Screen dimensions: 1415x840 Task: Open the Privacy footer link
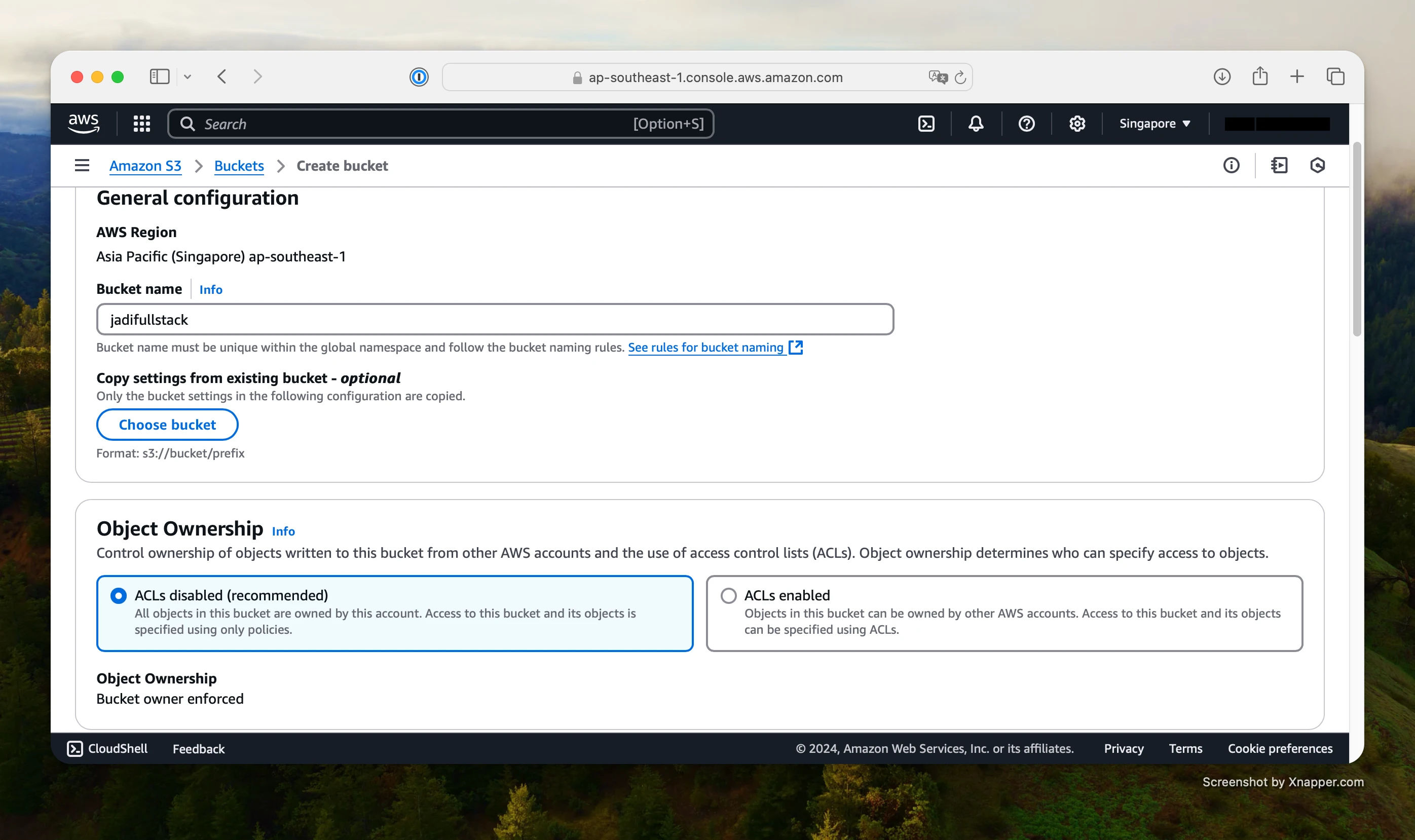1124,748
